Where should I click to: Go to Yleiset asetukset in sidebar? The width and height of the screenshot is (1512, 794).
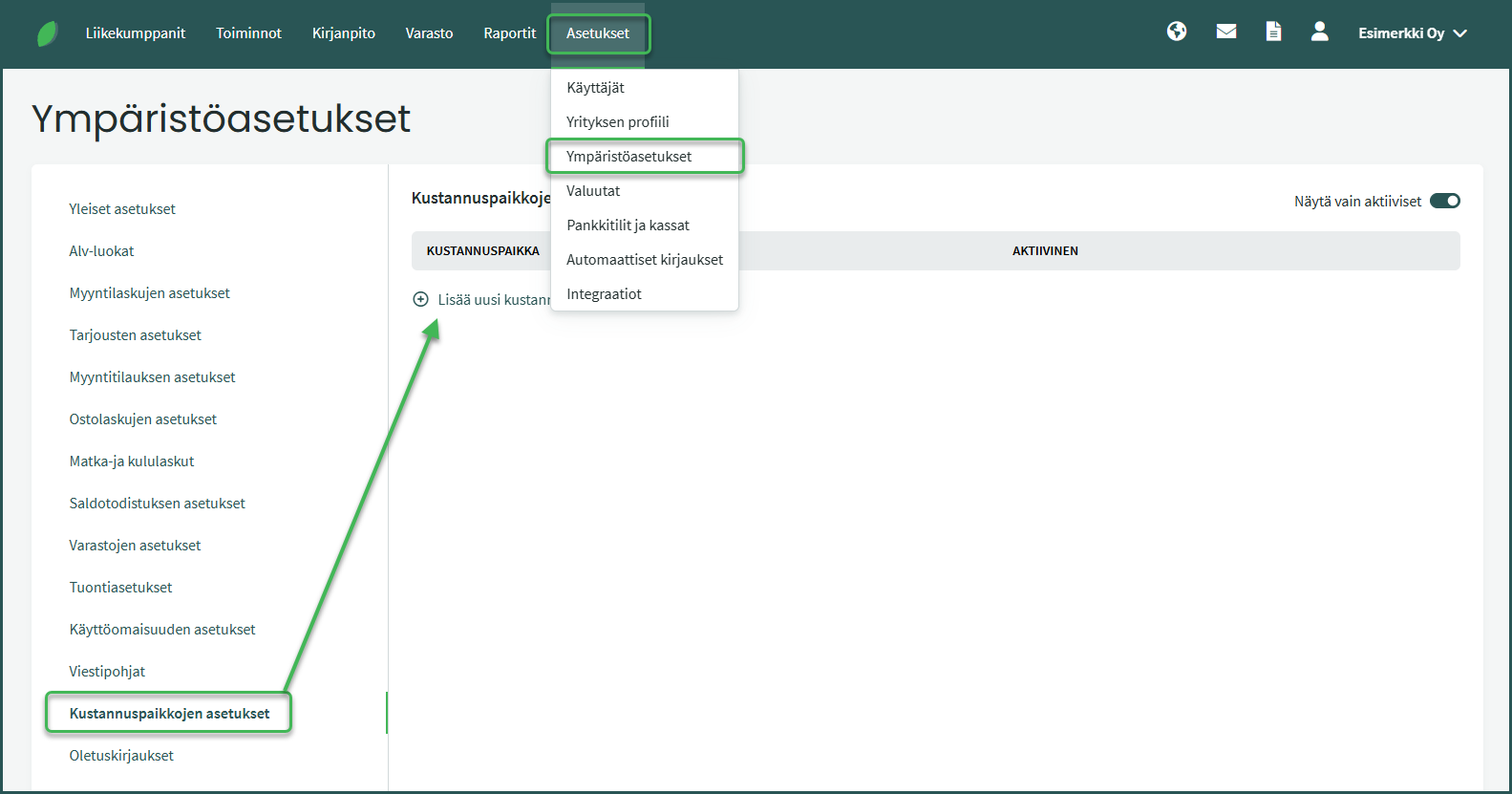[x=122, y=208]
